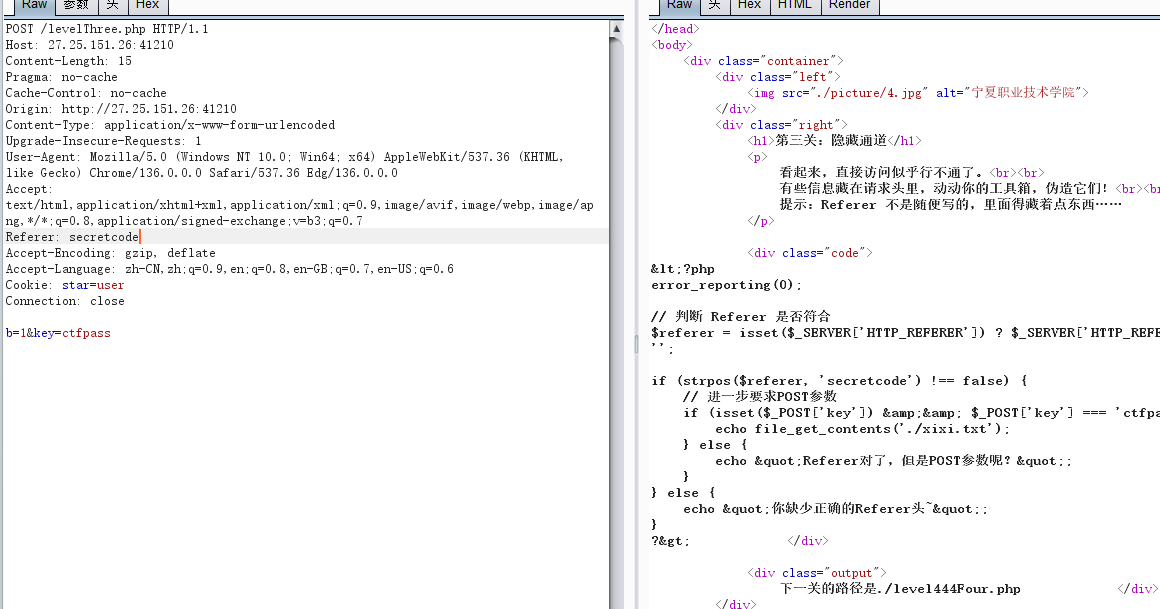This screenshot has height=609, width=1160.
Task: Open the request 参数 tab
Action: click(x=75, y=5)
